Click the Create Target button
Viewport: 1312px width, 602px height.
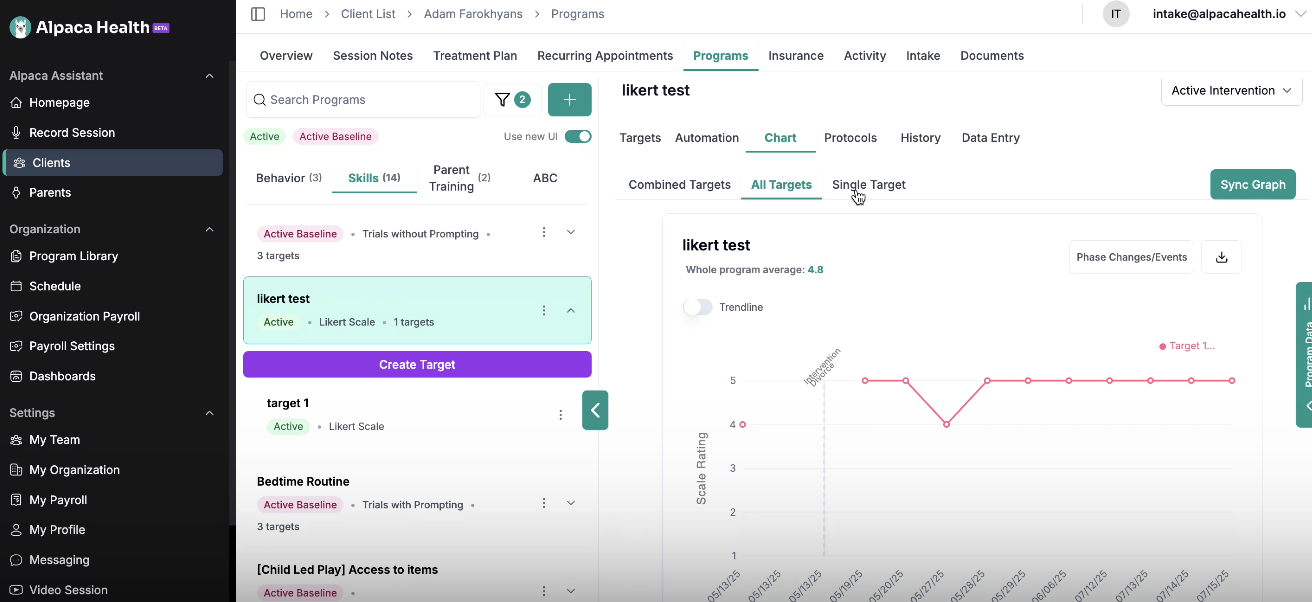point(417,365)
